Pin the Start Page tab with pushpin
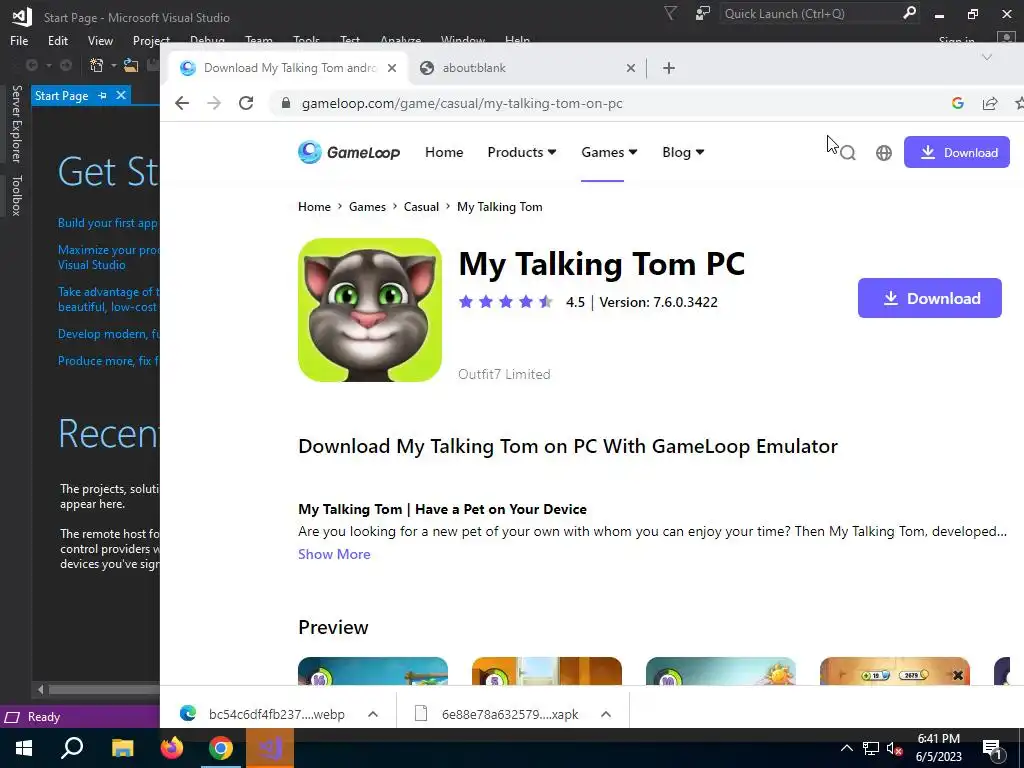1024x768 pixels. tap(103, 95)
